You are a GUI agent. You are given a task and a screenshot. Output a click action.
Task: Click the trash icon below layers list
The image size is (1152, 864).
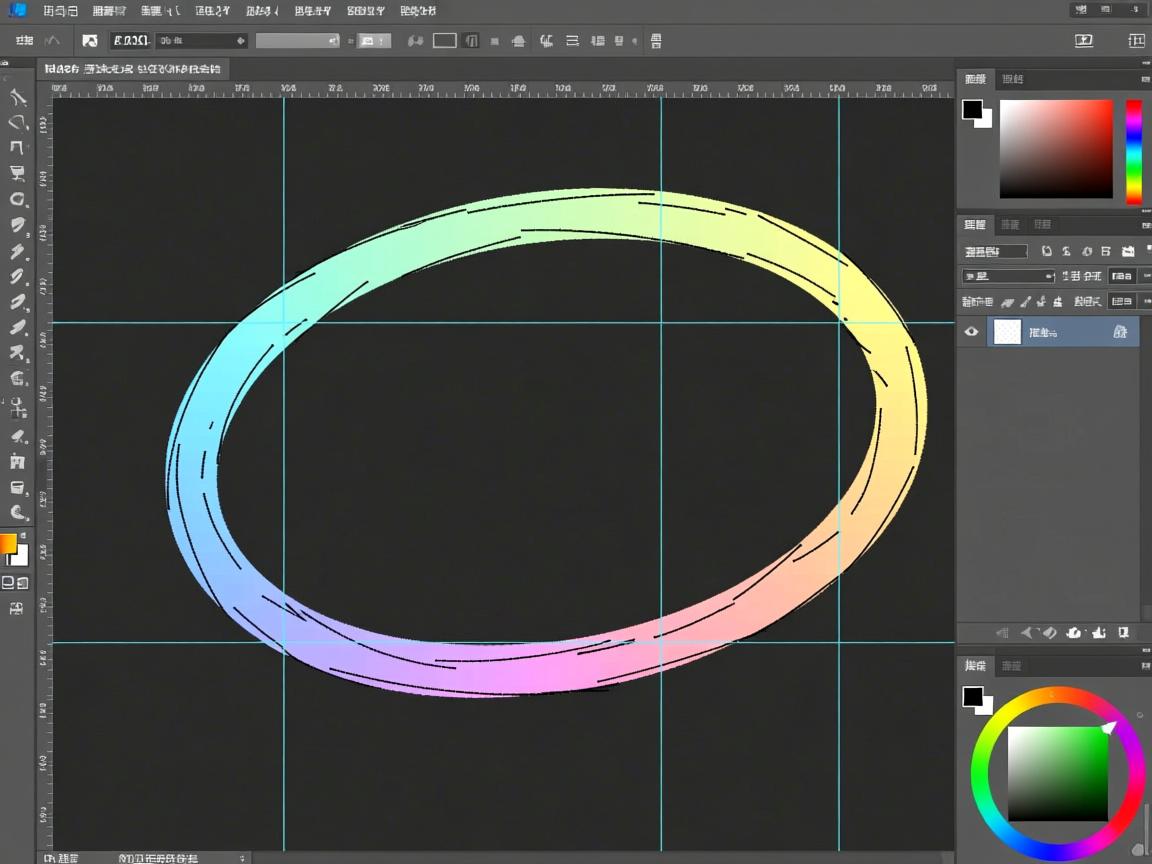[1123, 633]
